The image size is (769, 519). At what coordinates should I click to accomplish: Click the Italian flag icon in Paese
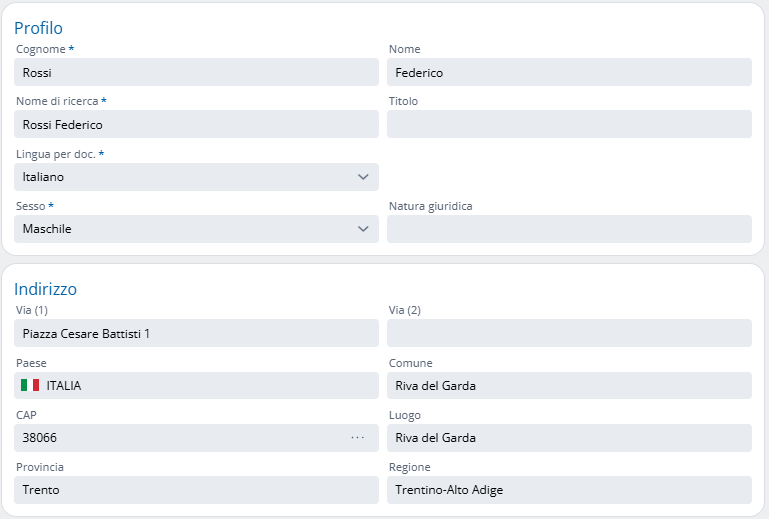tap(30, 385)
